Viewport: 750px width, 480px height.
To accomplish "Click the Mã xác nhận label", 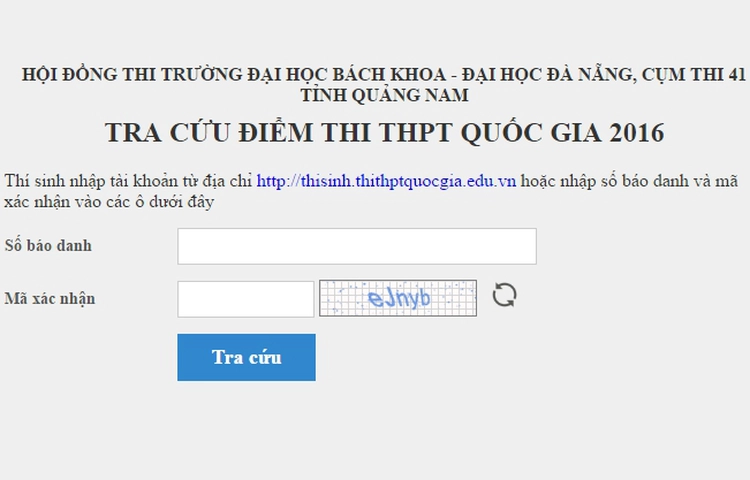I will tap(50, 298).
